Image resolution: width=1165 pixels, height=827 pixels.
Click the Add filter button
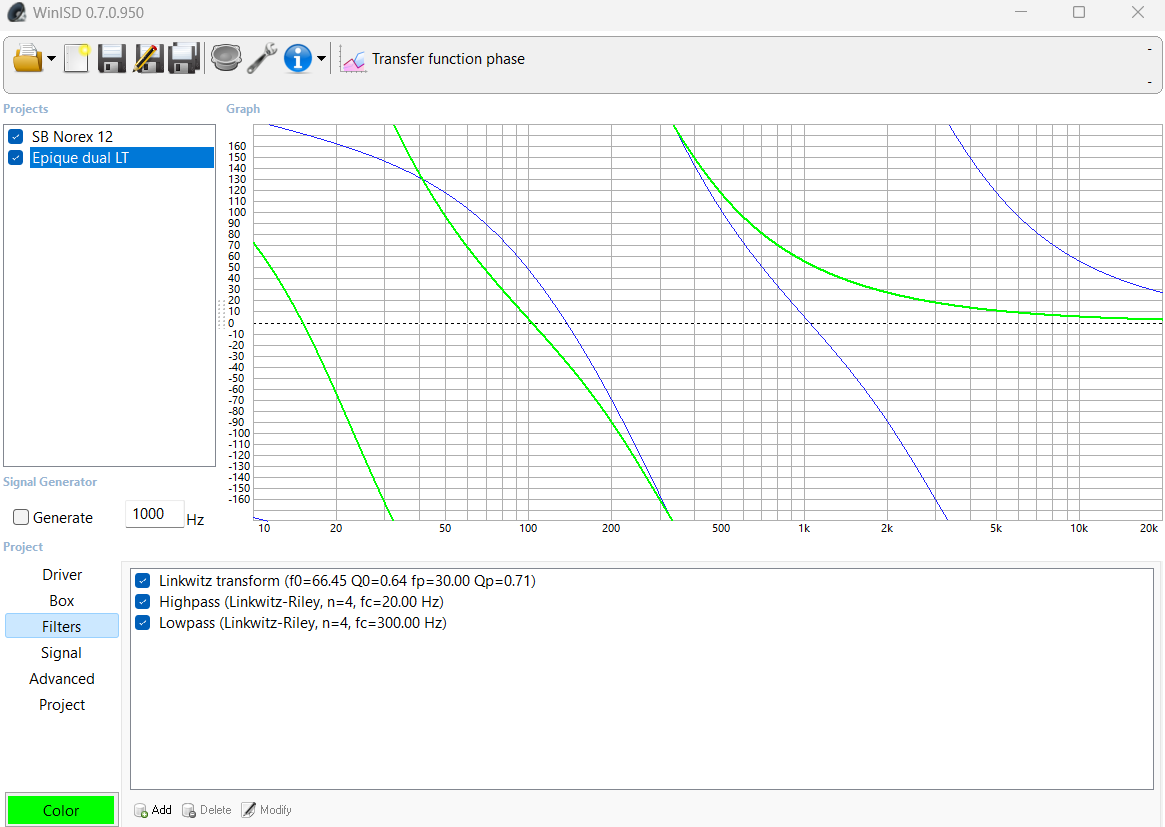point(153,810)
